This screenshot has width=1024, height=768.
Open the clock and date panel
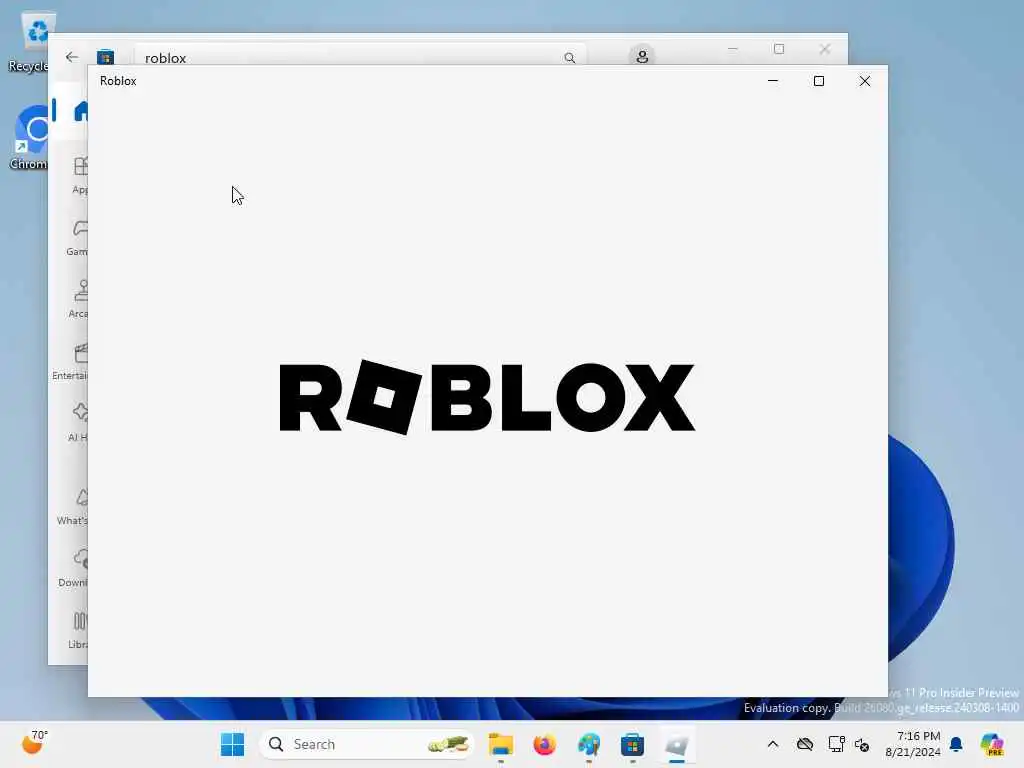point(912,744)
